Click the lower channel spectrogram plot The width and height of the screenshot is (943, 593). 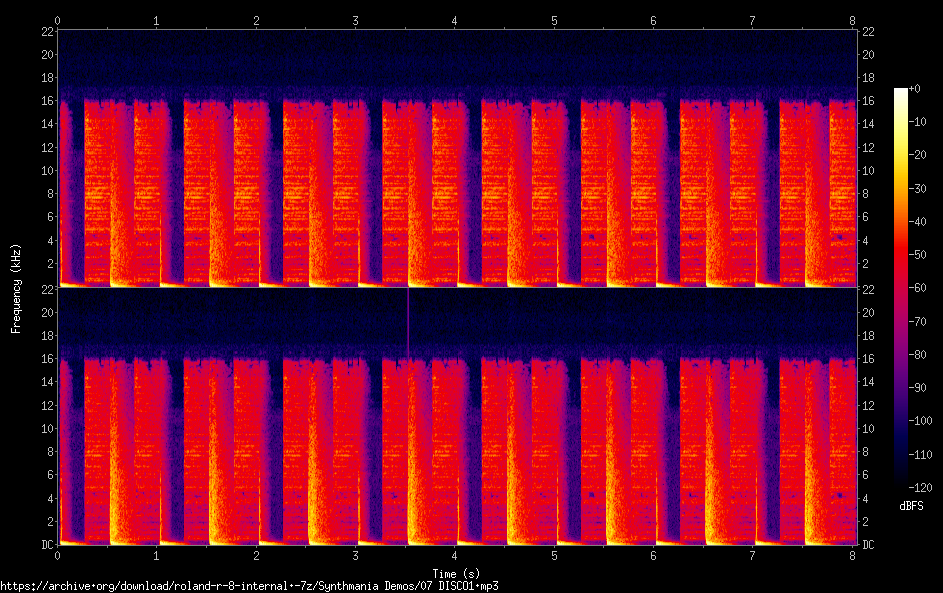[x=457, y=416]
